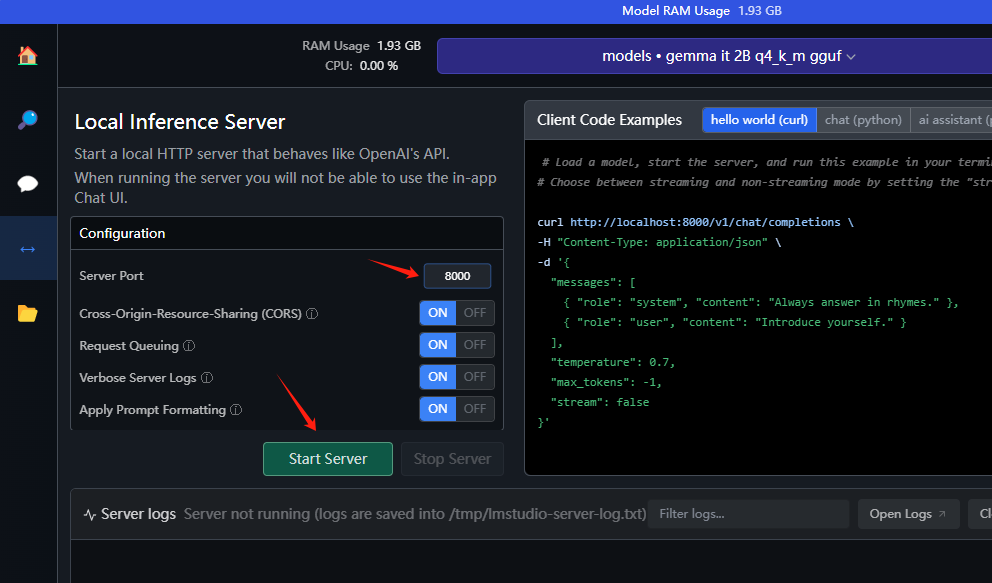This screenshot has width=992, height=583.
Task: Click the "temperature": 0.7 code line
Action: click(612, 362)
